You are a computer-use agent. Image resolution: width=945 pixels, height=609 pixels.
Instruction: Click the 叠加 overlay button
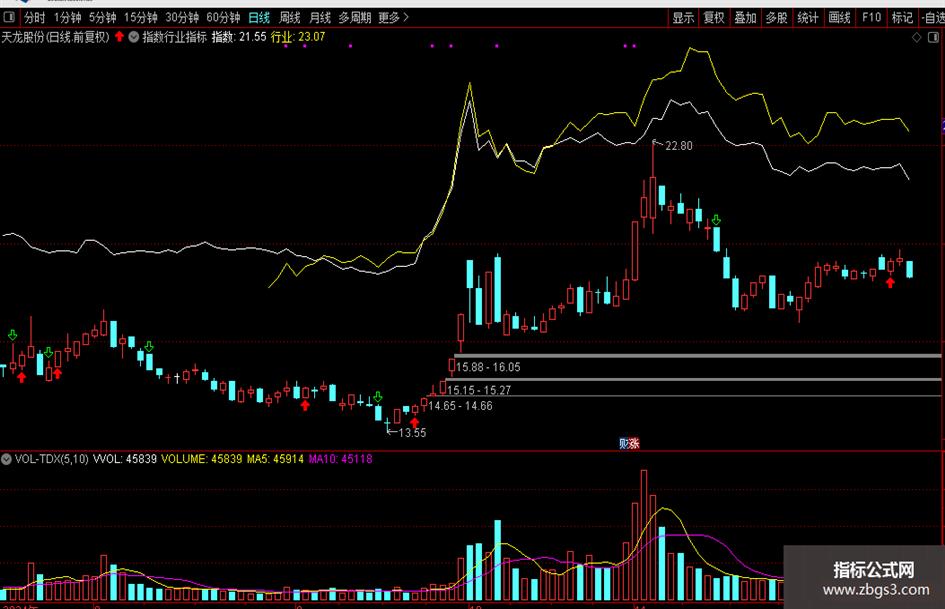(x=746, y=17)
